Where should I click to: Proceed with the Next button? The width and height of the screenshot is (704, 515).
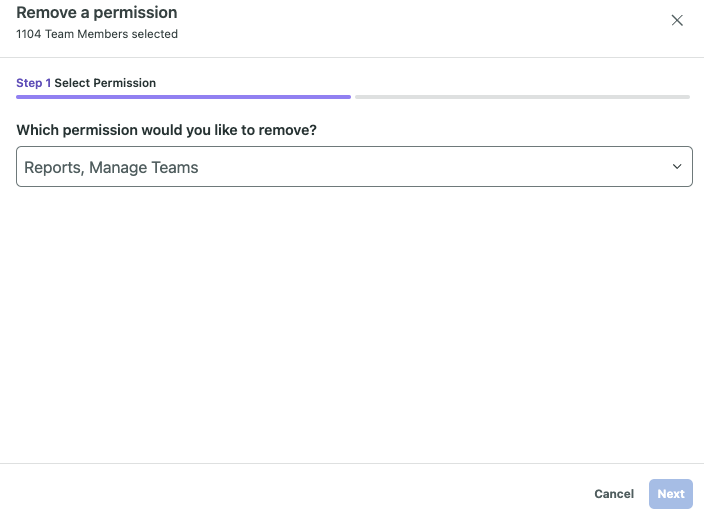point(670,494)
